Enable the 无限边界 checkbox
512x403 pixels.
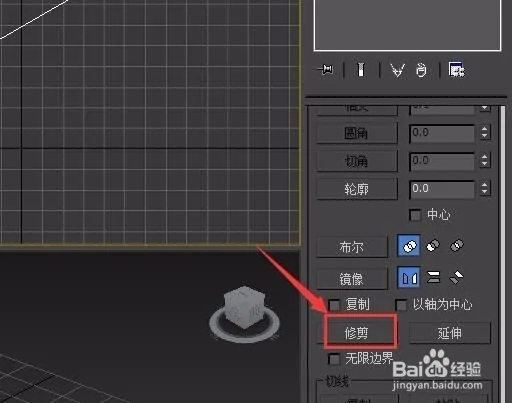[x=334, y=359]
